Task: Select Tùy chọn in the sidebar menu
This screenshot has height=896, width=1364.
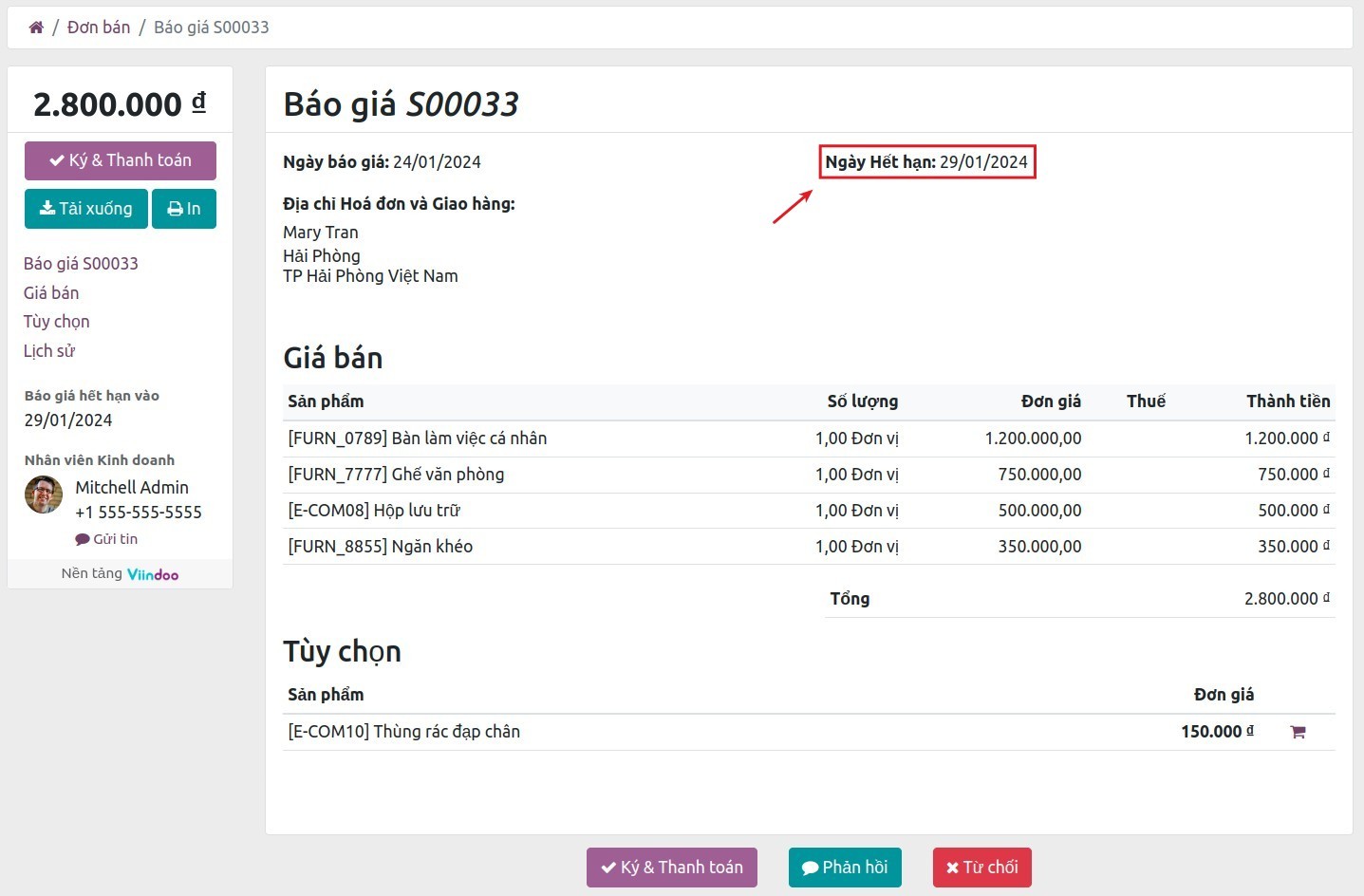Action: 56,321
